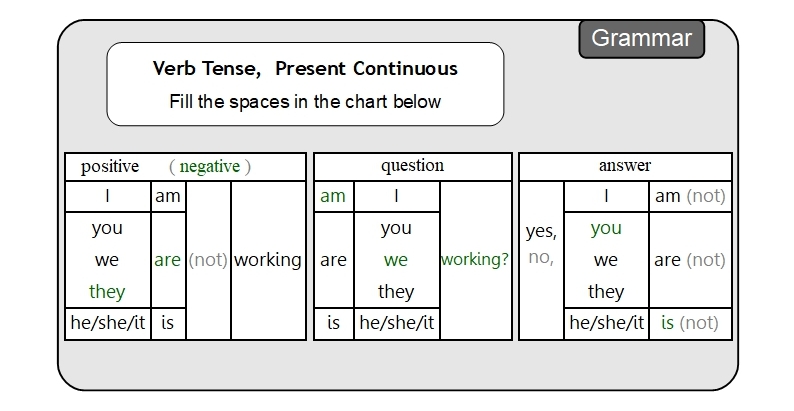
Task: Click the green 'working?' cell
Action: (475, 260)
